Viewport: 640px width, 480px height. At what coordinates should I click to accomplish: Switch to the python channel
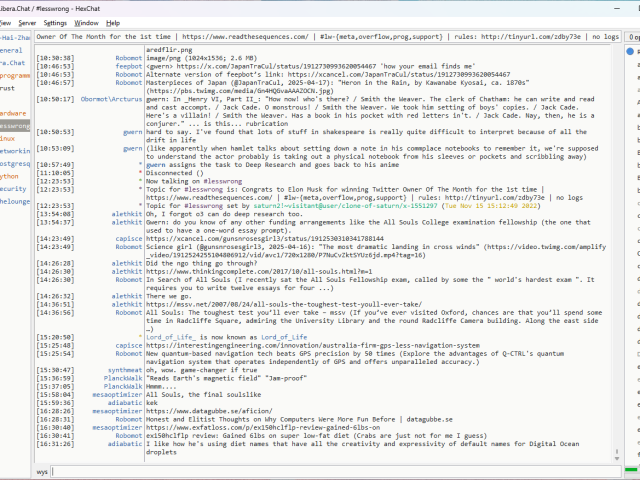[10, 175]
